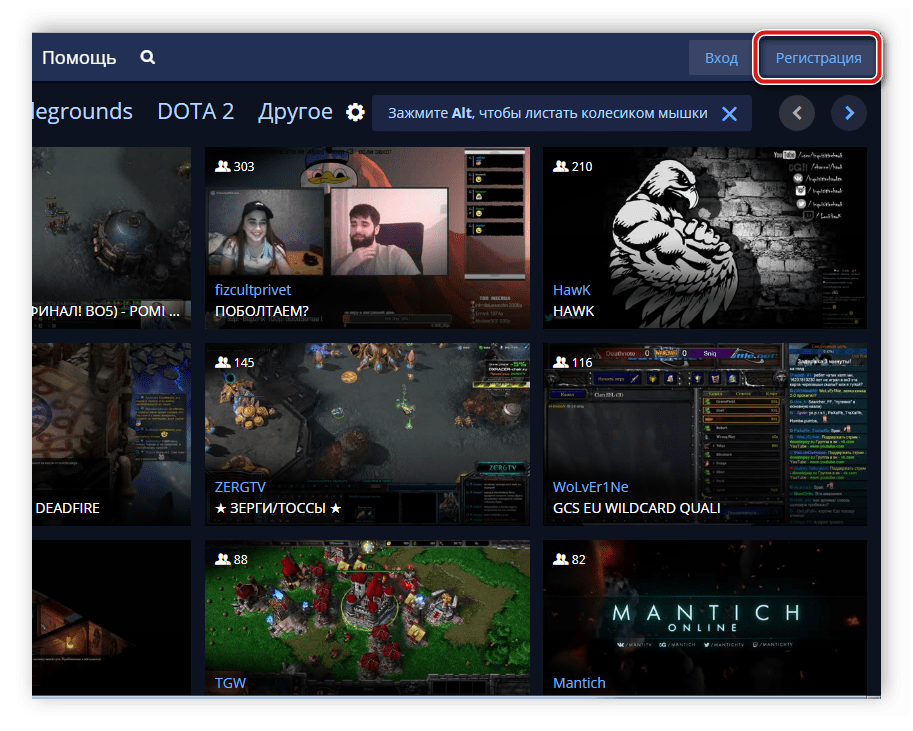Select the Другое category tab

coord(295,112)
